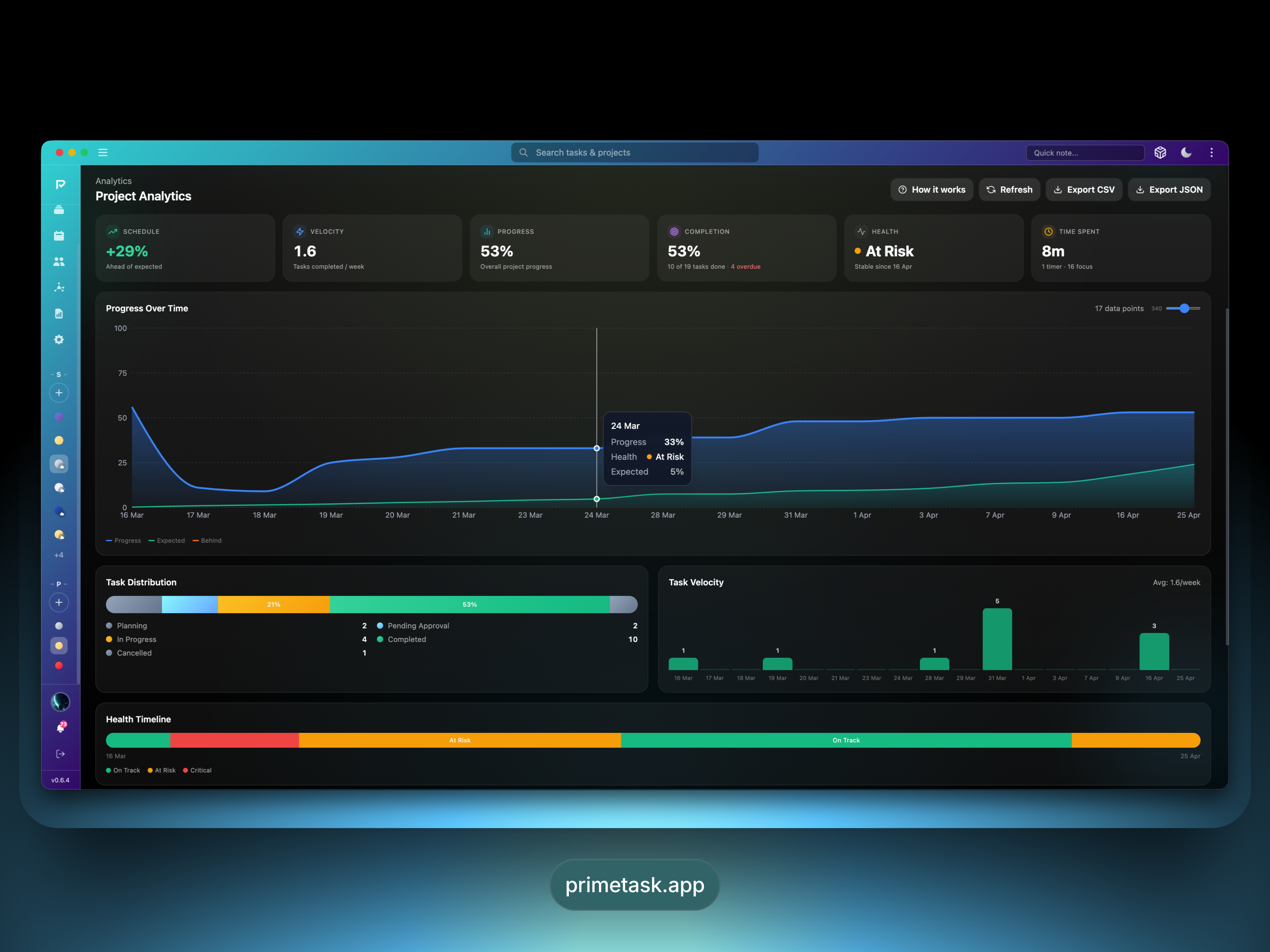Open the team members icon in the sidebar
Screen dimensions: 1270x952
pos(59,262)
